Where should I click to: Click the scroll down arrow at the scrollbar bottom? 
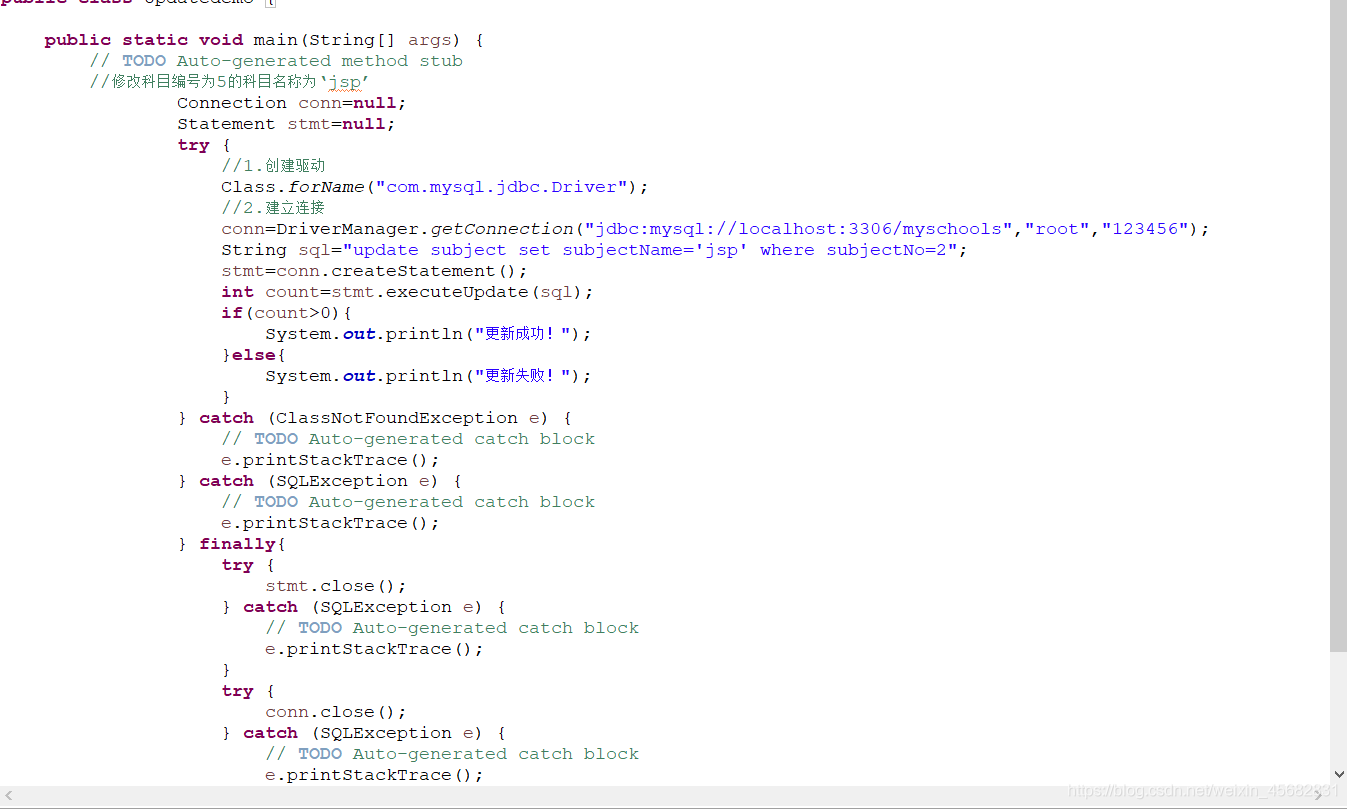1338,774
